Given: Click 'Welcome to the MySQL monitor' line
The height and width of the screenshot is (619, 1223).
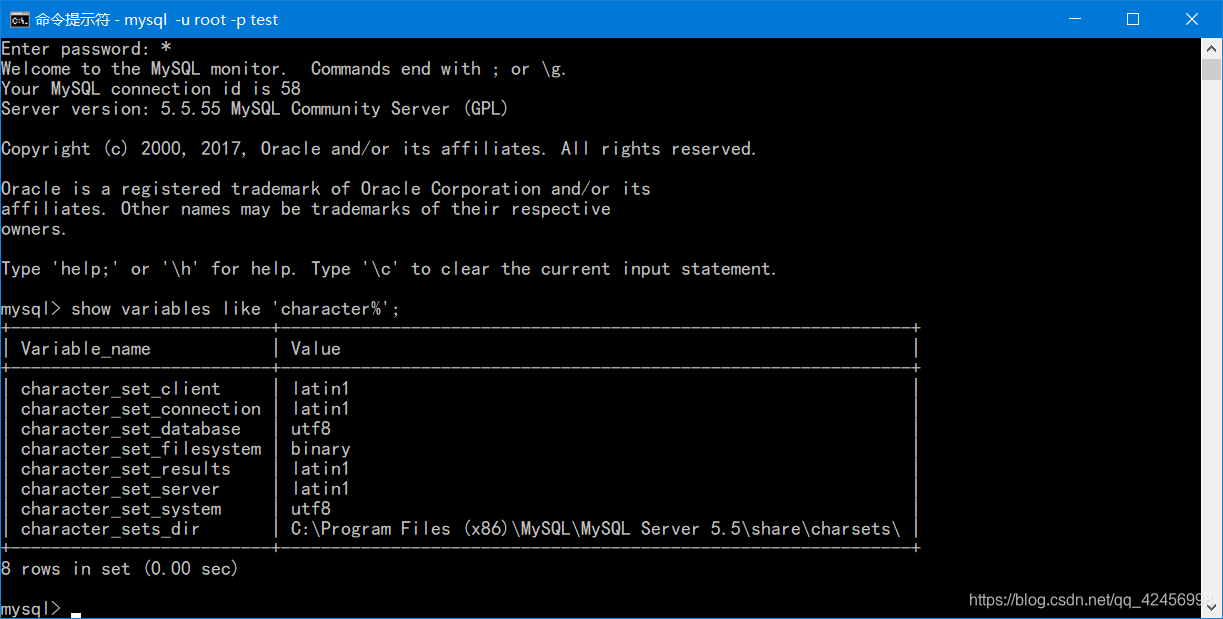Looking at the screenshot, I should click(x=284, y=69).
